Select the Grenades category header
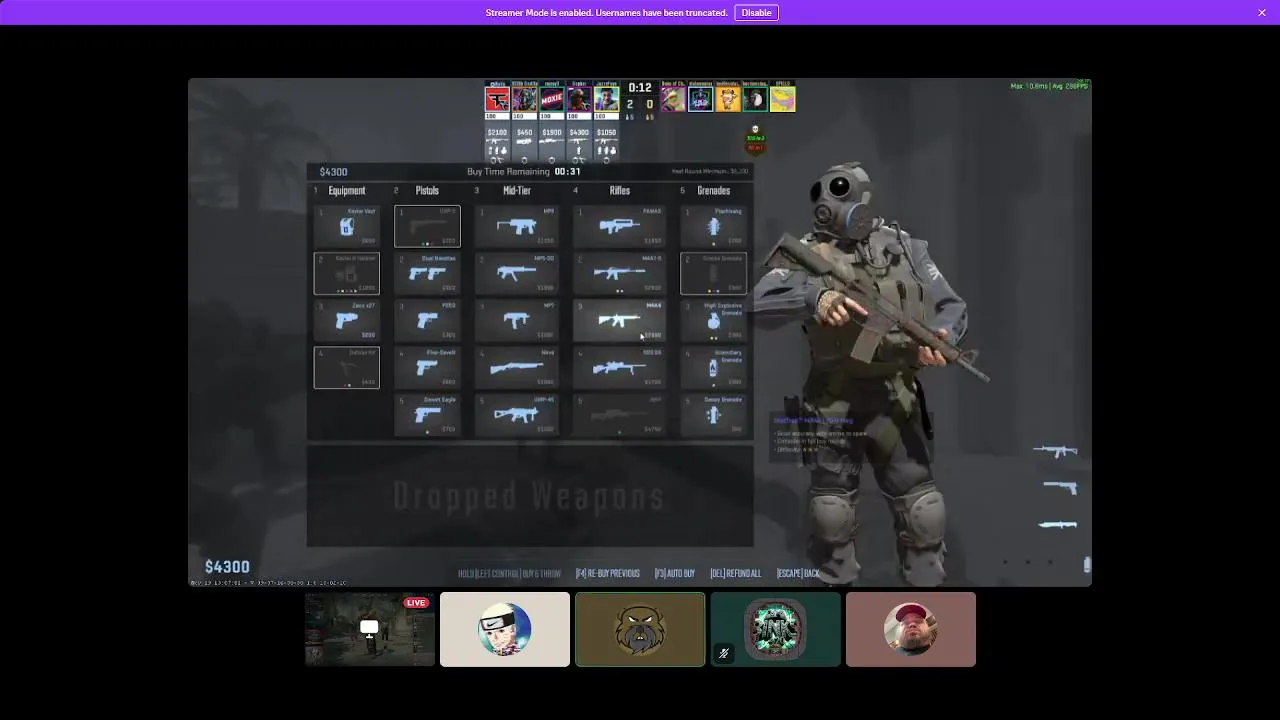This screenshot has height=720, width=1280. (714, 191)
